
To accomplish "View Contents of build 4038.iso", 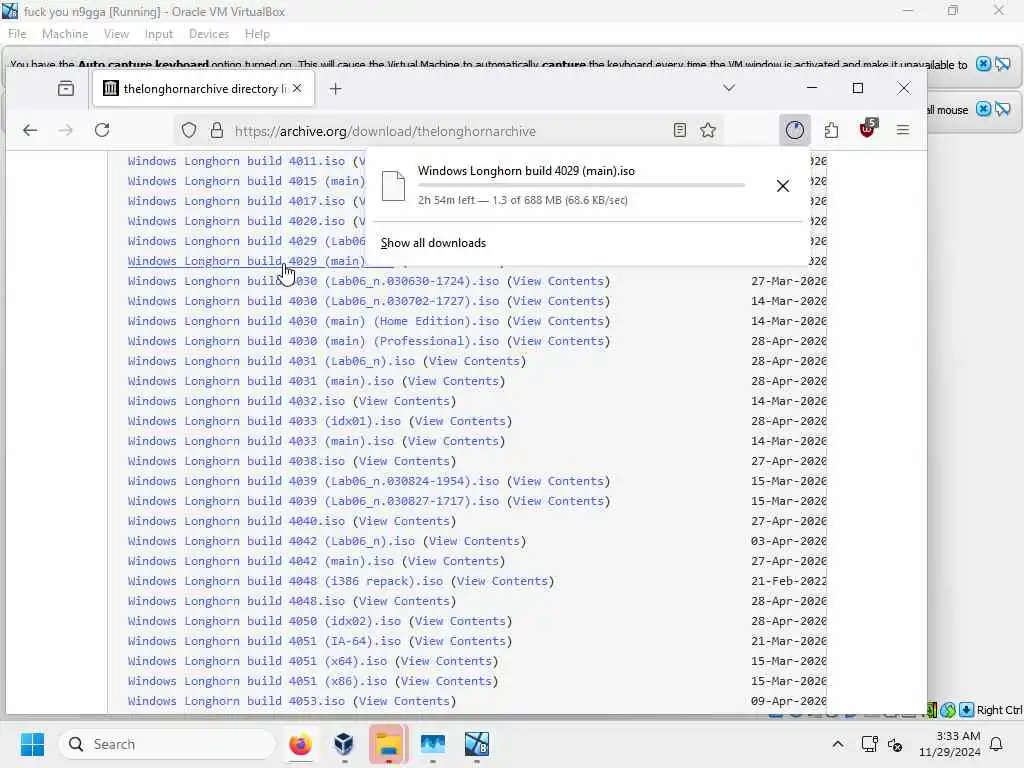I will click(404, 461).
